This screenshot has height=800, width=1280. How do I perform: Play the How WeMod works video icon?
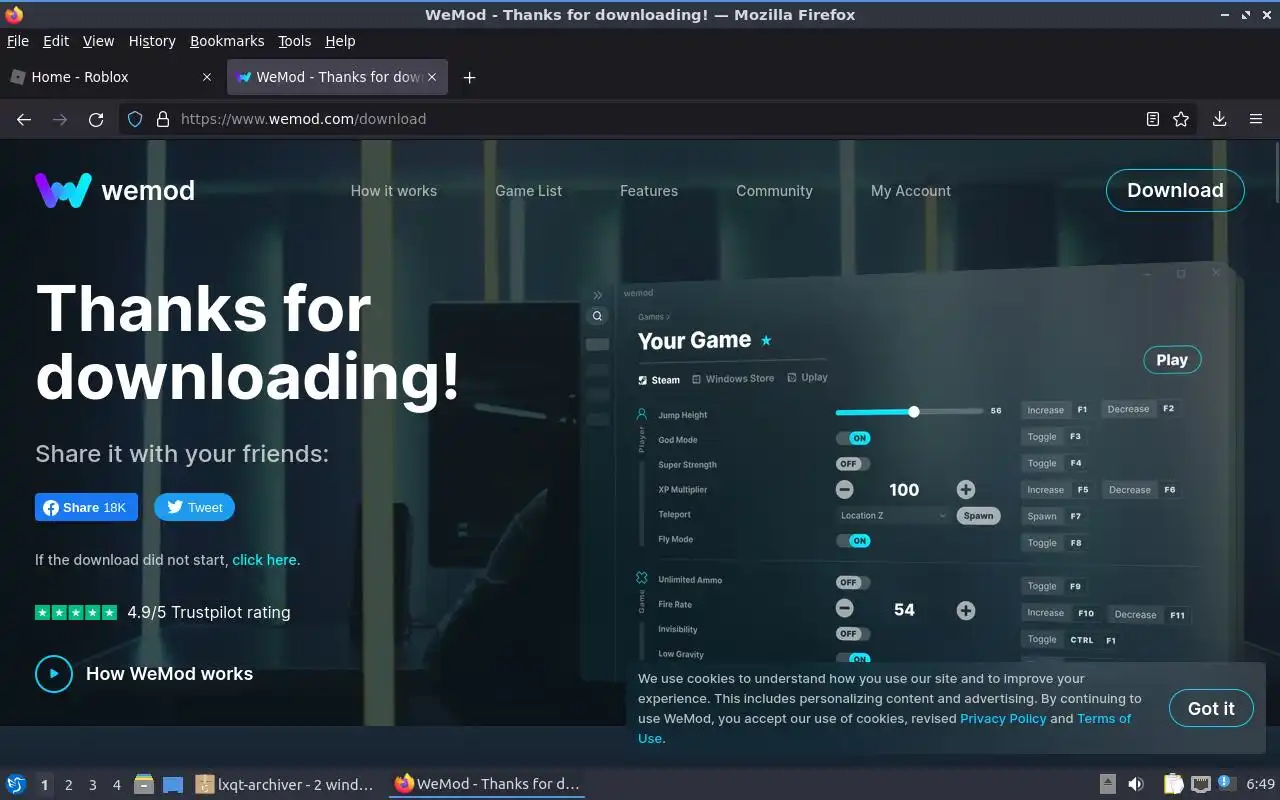point(54,674)
